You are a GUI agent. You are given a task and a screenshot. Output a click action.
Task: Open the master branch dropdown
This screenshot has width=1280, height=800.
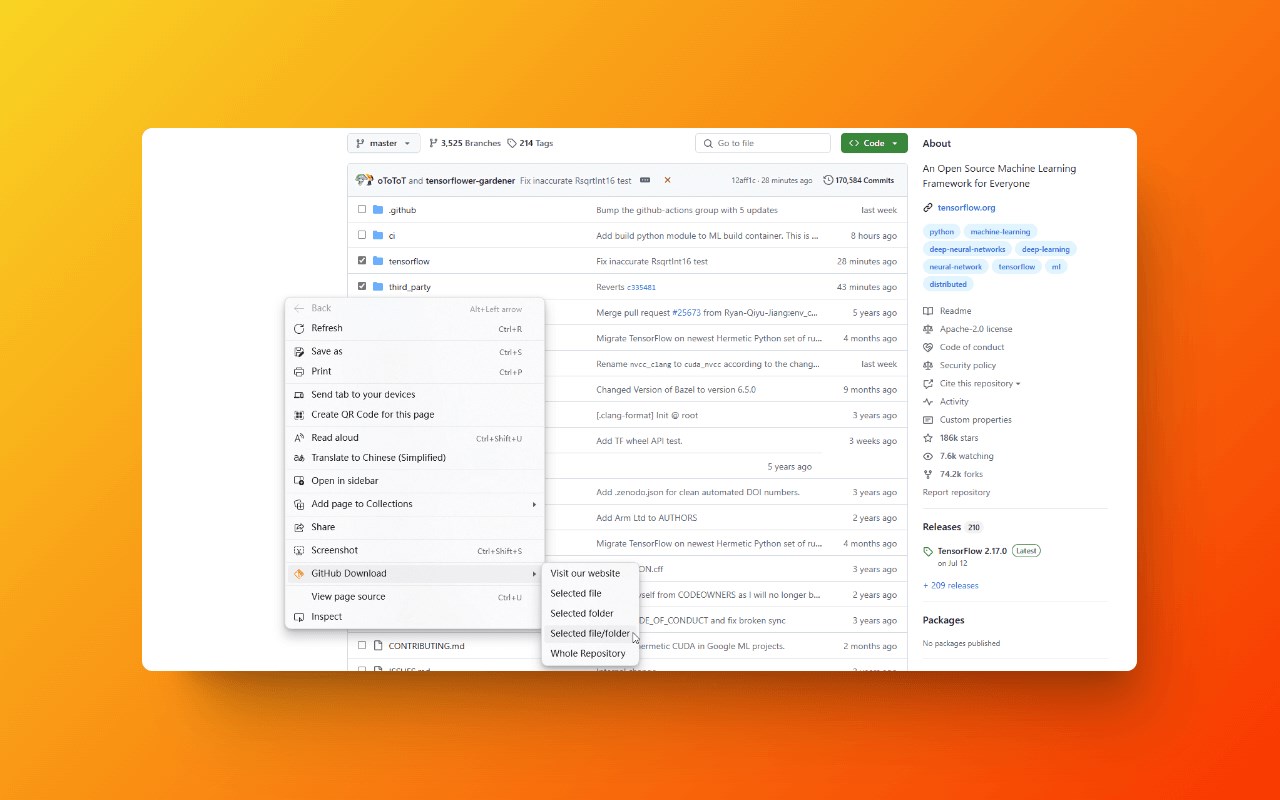(x=384, y=143)
